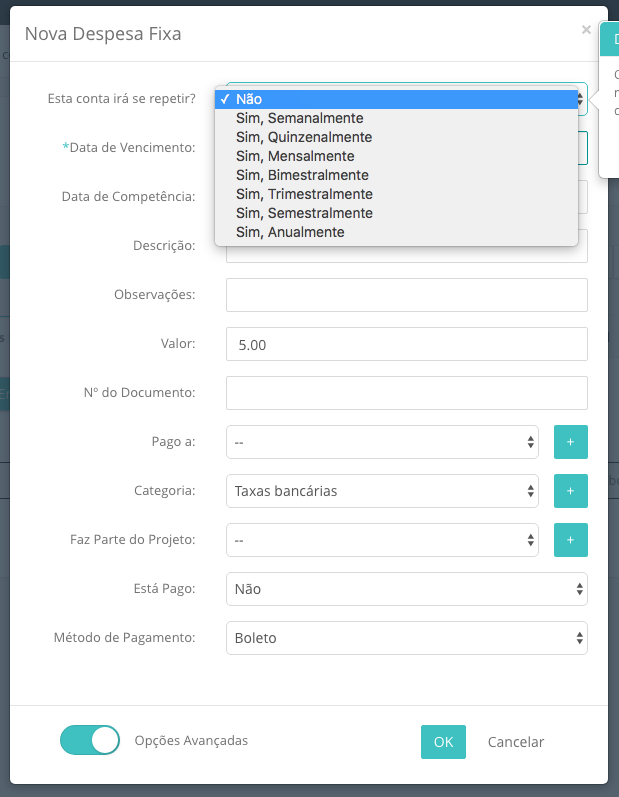The height and width of the screenshot is (797, 619).
Task: Expand the Está Pago dropdown
Action: pyautogui.click(x=407, y=589)
